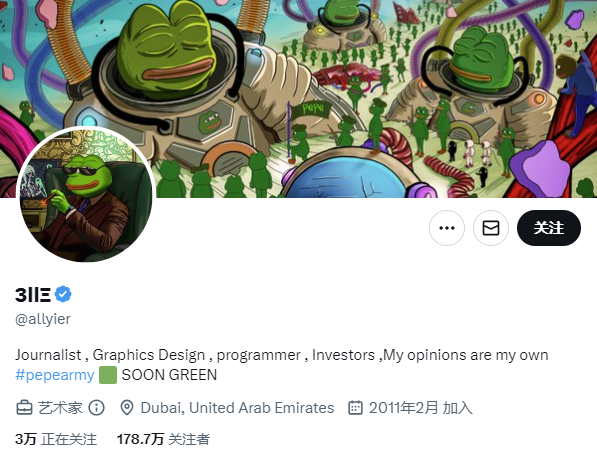
Task: Click the blue verified badge
Action: tap(63, 294)
